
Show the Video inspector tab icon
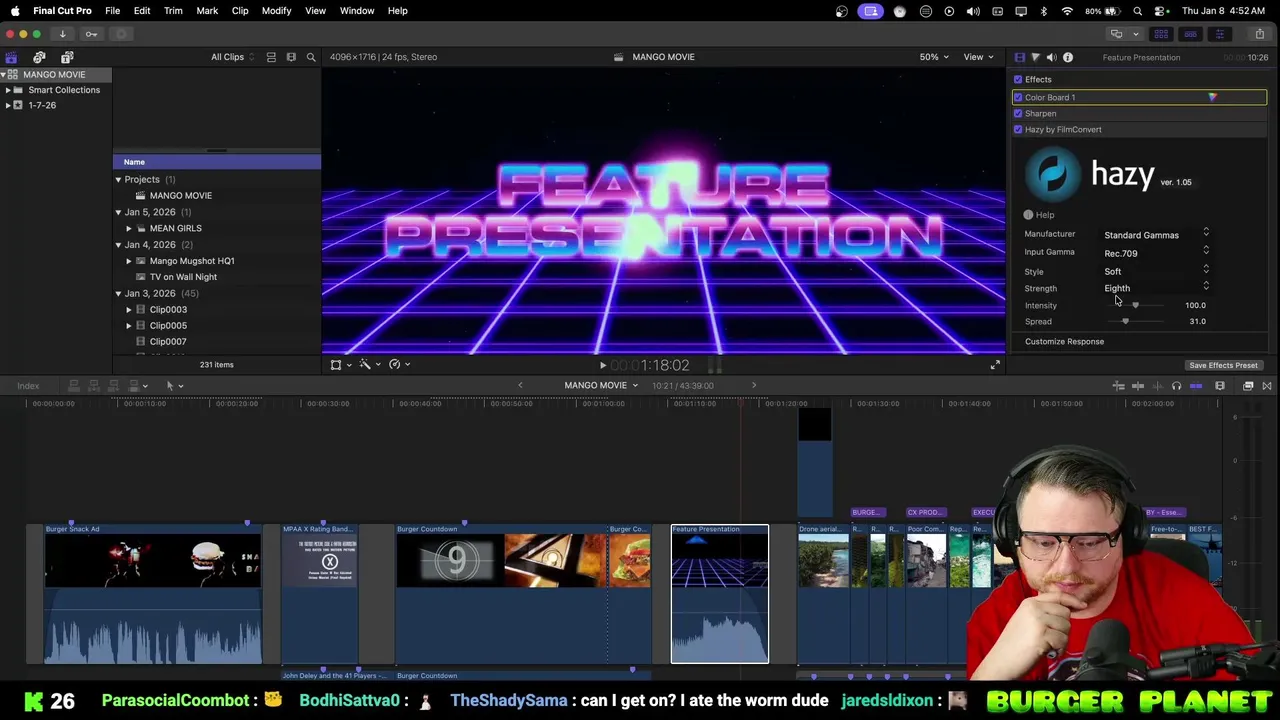tap(1019, 57)
